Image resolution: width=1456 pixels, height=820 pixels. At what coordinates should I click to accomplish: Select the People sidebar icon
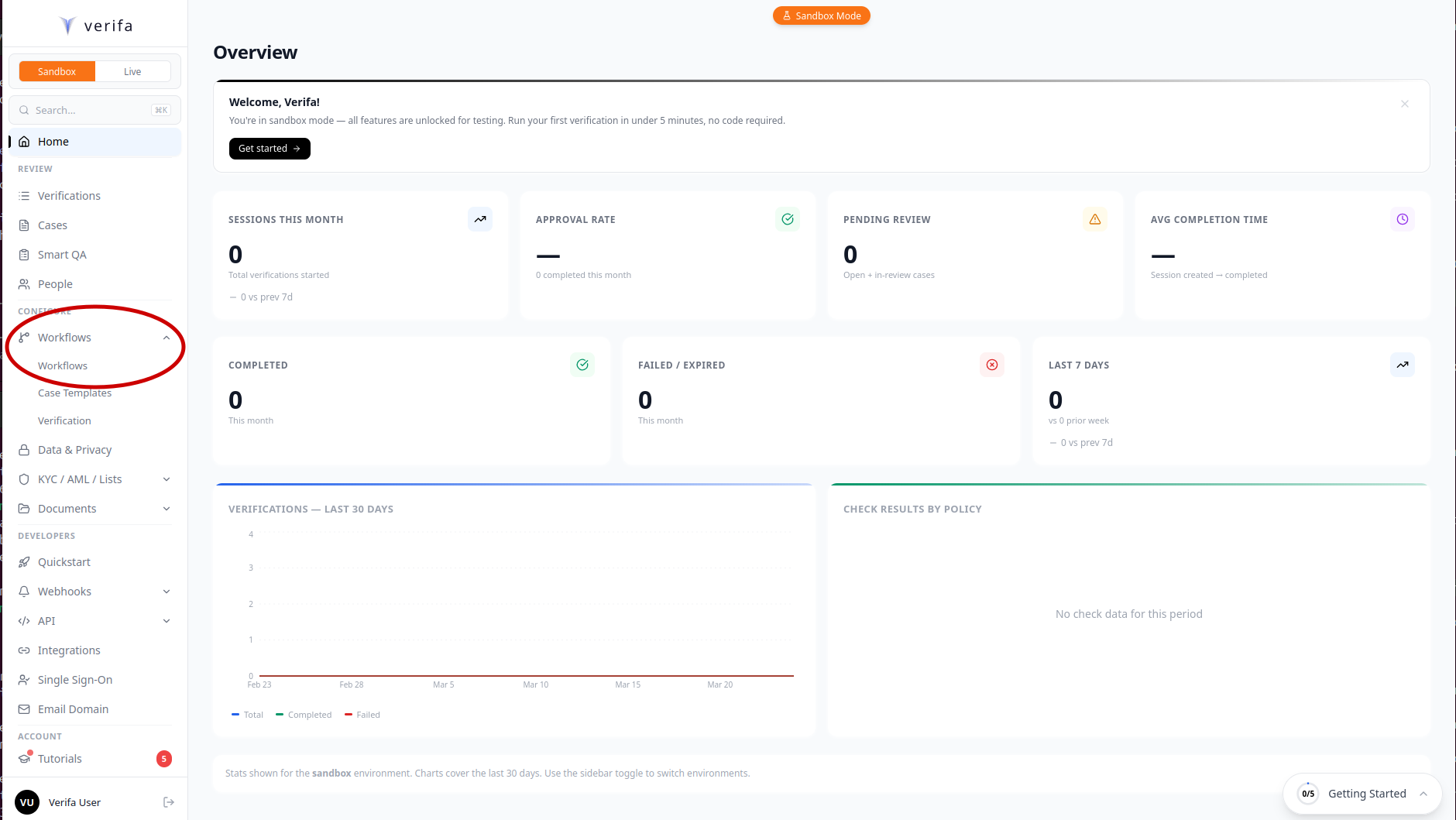tap(26, 283)
